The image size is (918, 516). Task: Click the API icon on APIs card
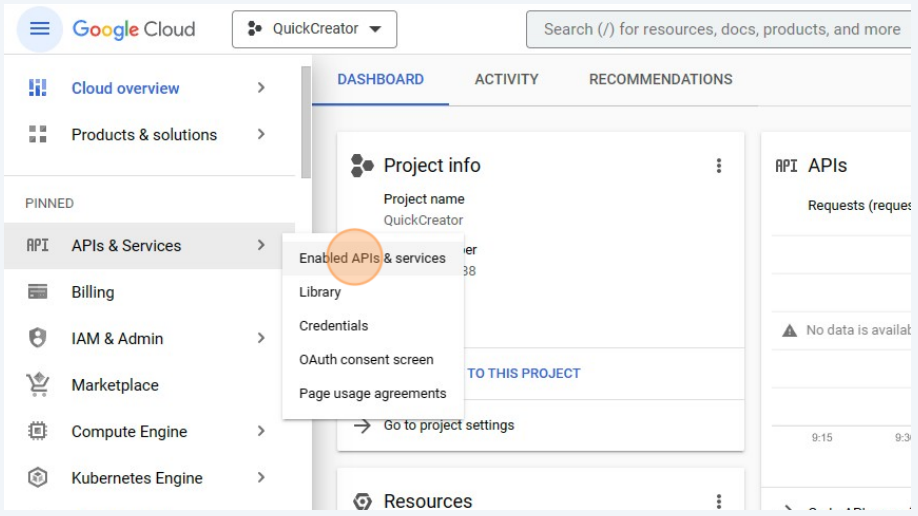point(786,166)
